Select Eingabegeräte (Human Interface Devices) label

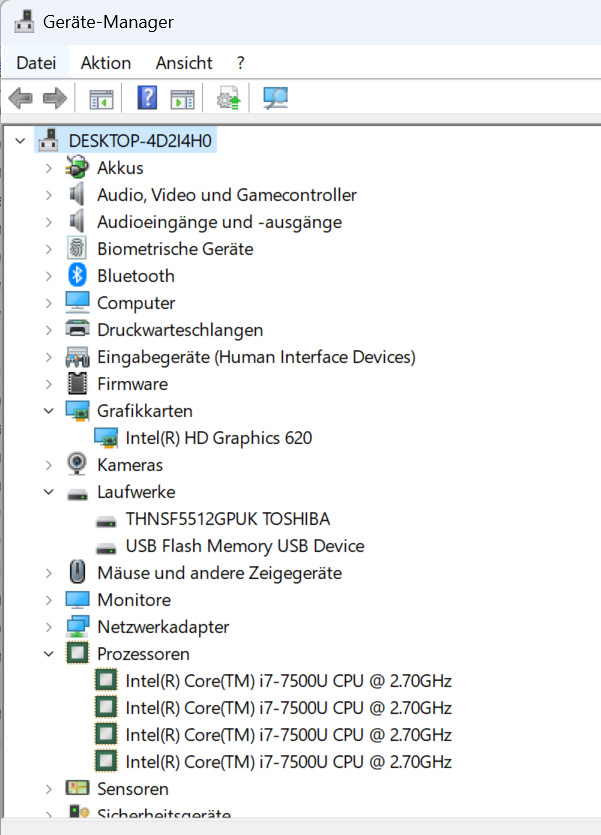pyautogui.click(x=256, y=357)
